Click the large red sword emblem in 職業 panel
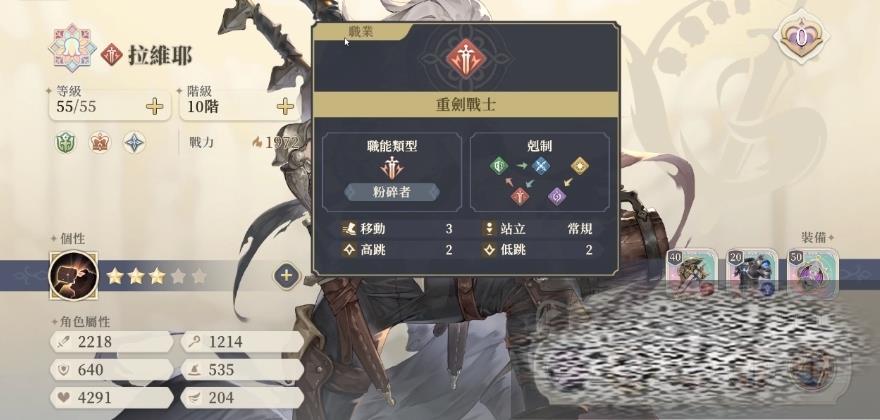 (x=465, y=57)
